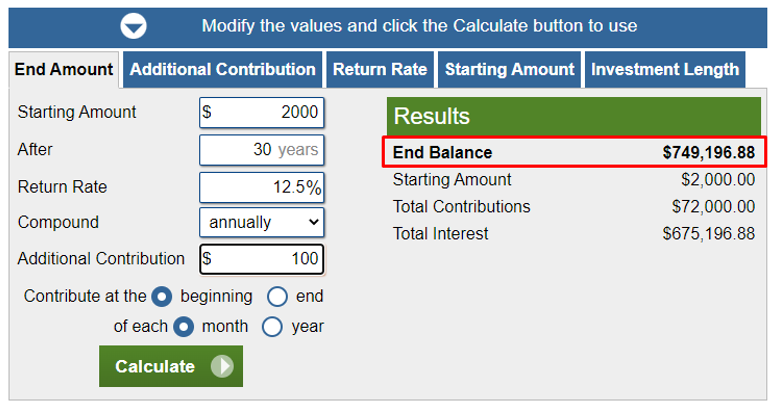The height and width of the screenshot is (409, 776).
Task: Open the Return Rate tab
Action: pos(380,69)
